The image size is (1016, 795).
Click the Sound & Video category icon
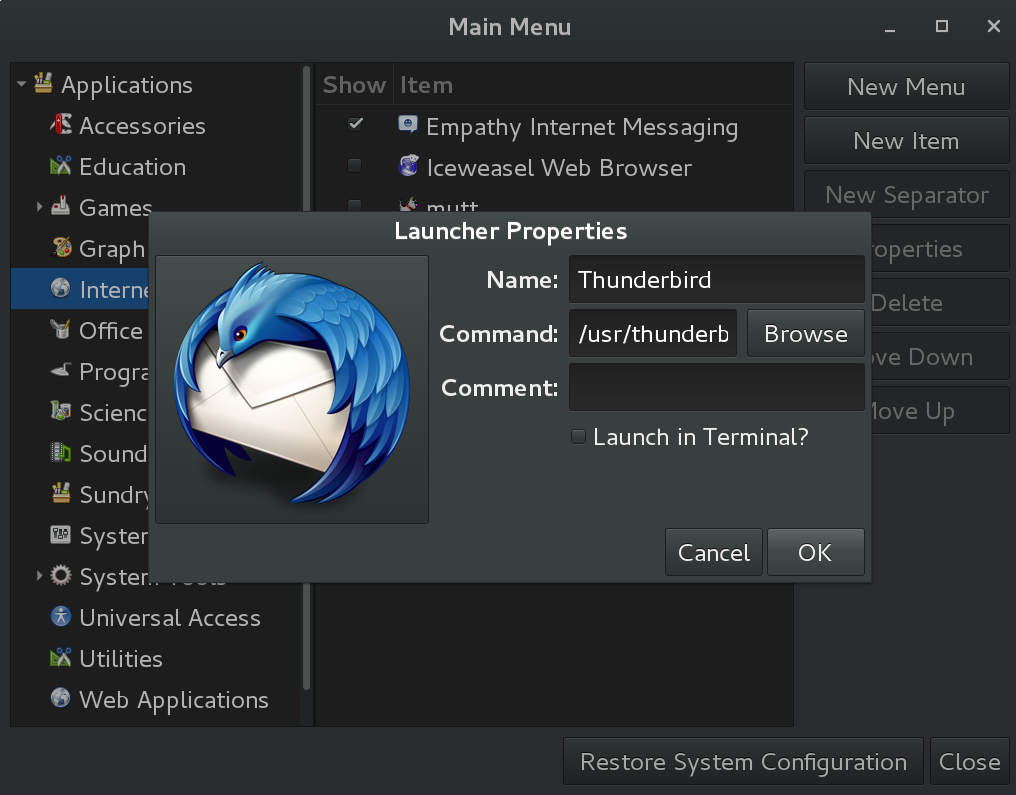click(x=61, y=452)
